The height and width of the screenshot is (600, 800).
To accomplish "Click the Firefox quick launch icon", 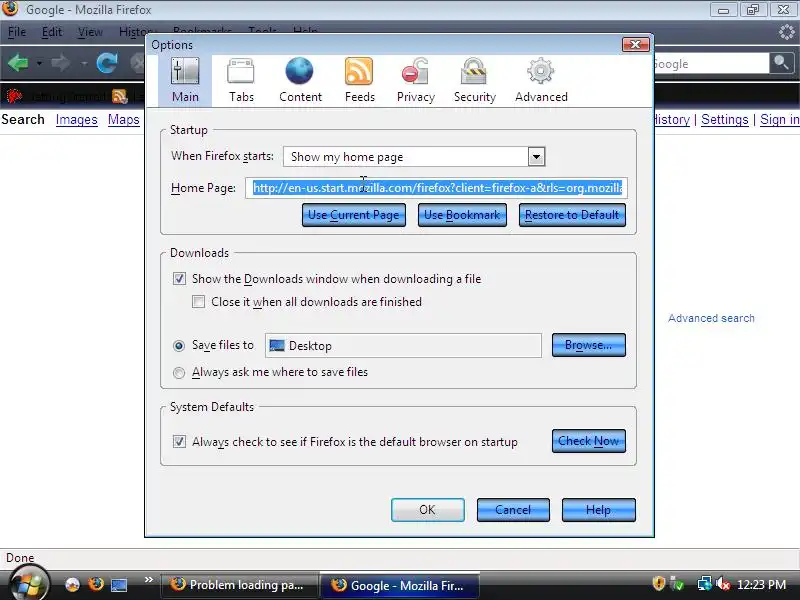I will coord(96,584).
